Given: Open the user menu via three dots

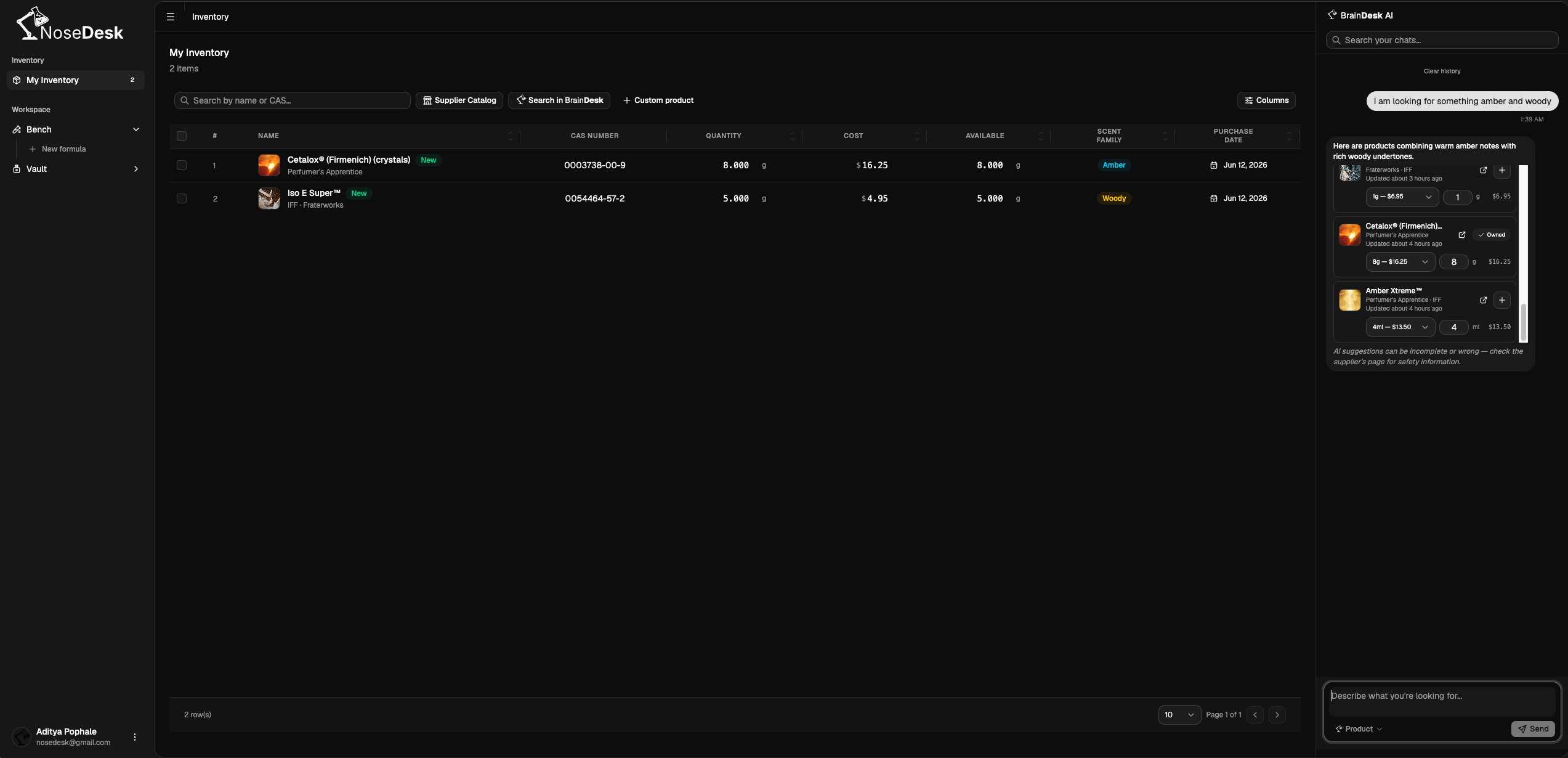Looking at the screenshot, I should coord(135,737).
